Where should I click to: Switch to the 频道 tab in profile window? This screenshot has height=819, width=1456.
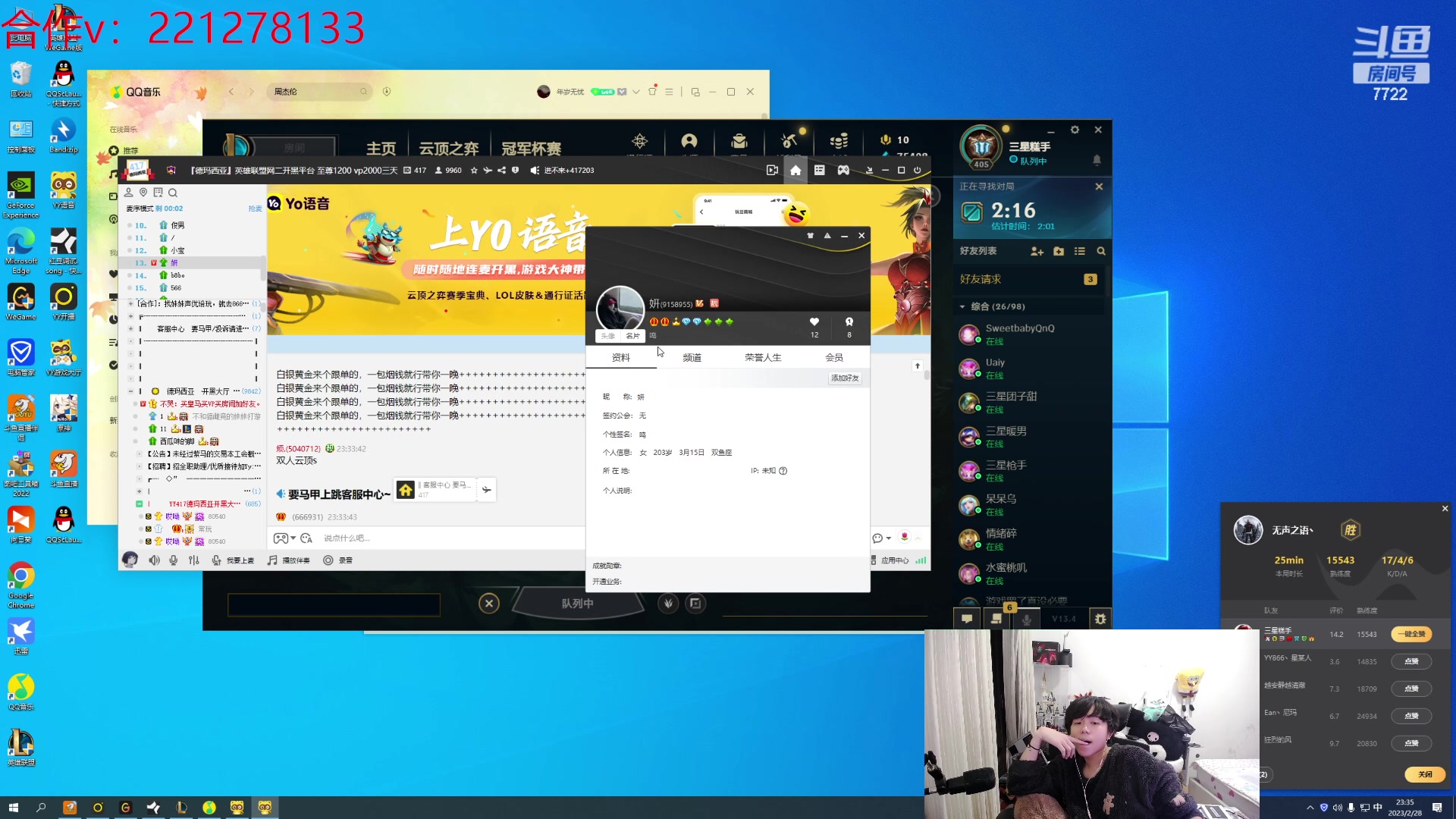point(692,358)
